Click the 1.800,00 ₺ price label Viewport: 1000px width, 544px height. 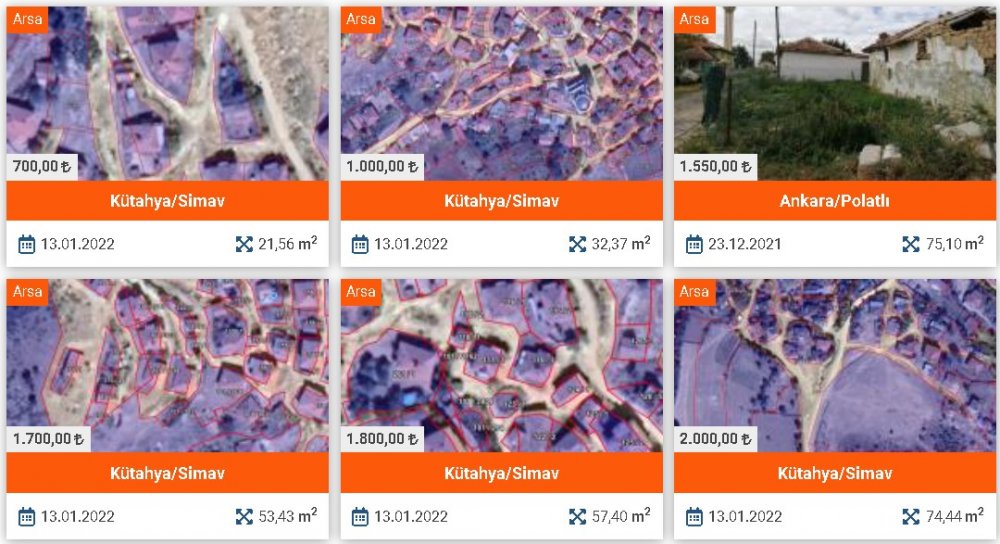pos(382,439)
